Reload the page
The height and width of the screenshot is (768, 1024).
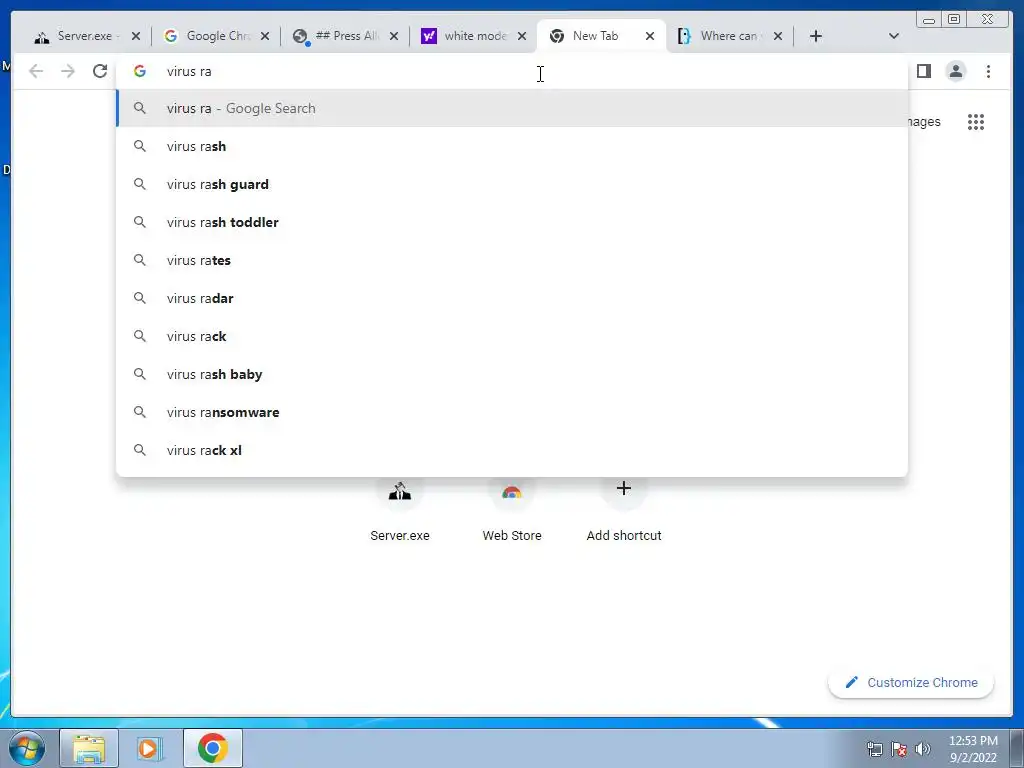coord(100,71)
